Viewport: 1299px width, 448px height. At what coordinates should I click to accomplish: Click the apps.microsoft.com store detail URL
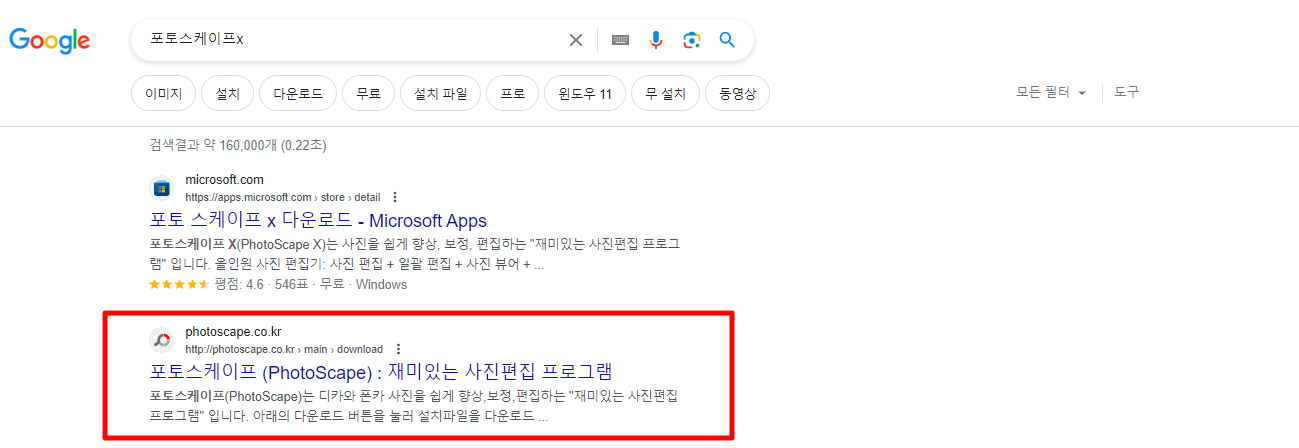tap(282, 197)
